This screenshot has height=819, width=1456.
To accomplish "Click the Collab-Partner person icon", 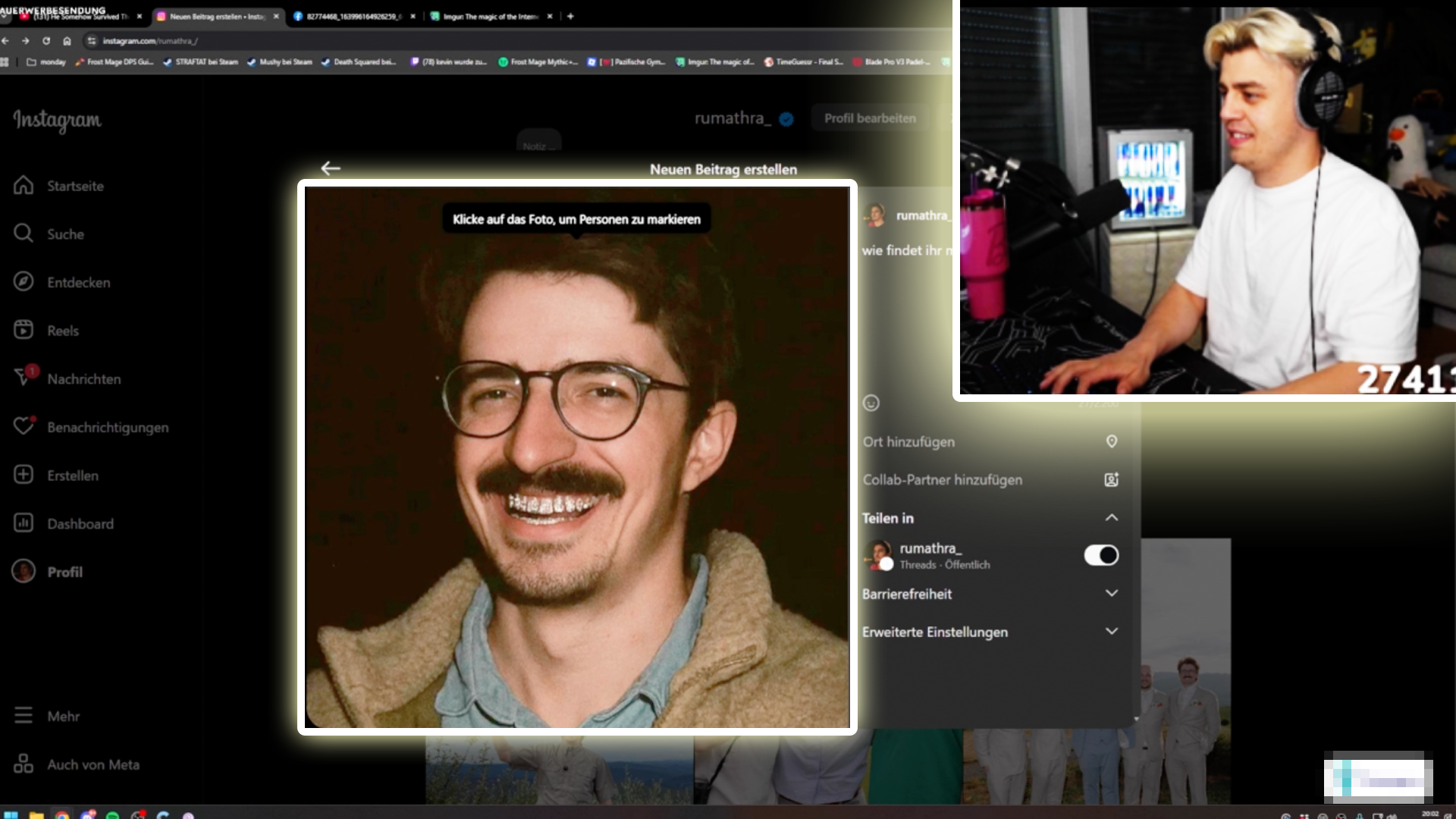I will [1112, 479].
